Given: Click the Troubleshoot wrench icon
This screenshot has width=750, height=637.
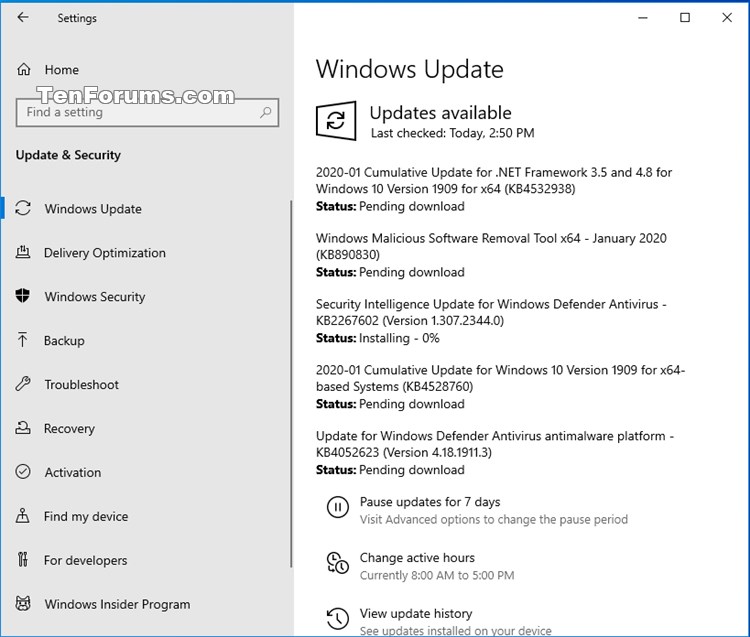Looking at the screenshot, I should click(22, 384).
